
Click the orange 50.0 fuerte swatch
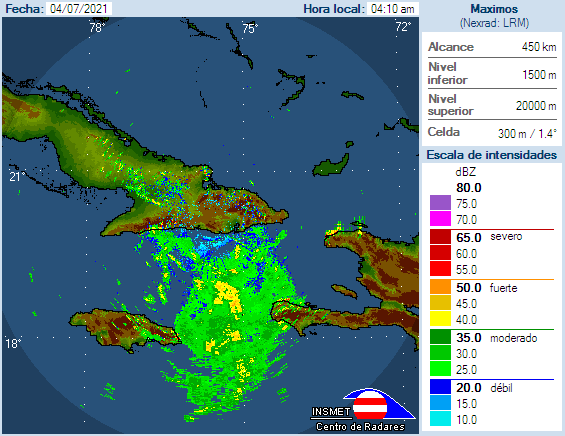coord(440,287)
